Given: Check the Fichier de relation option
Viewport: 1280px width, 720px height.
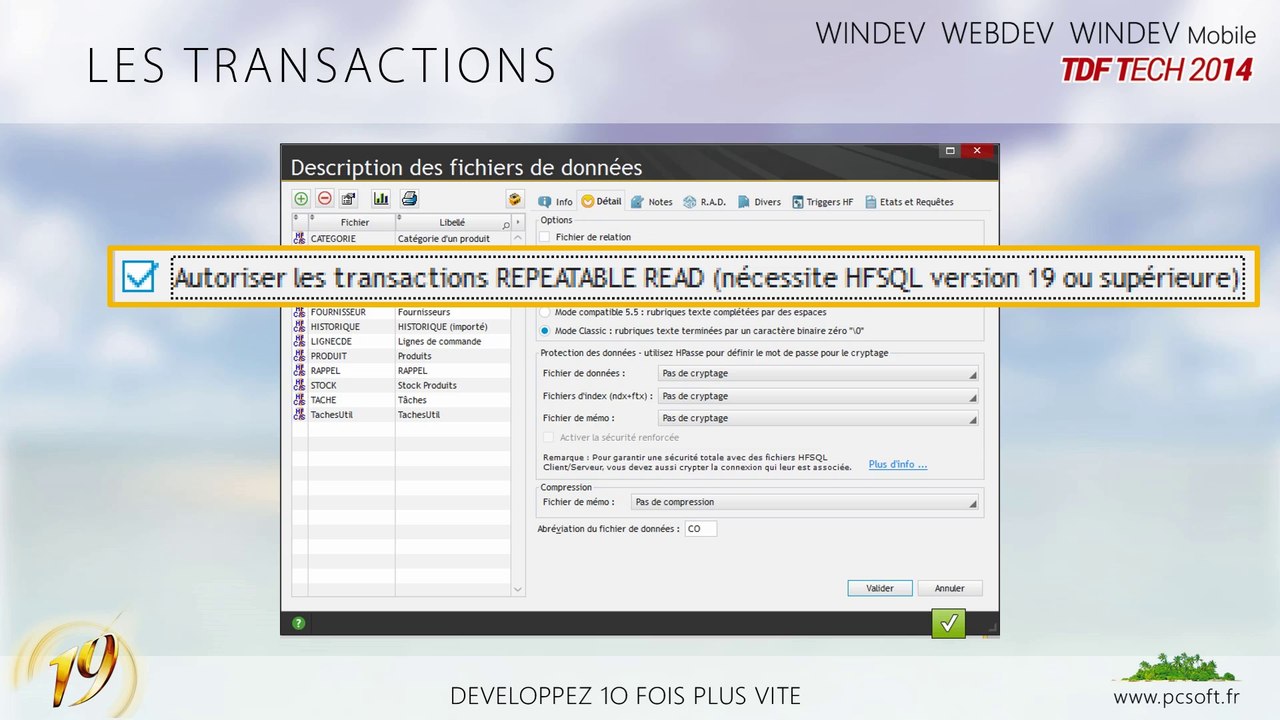Looking at the screenshot, I should 545,237.
